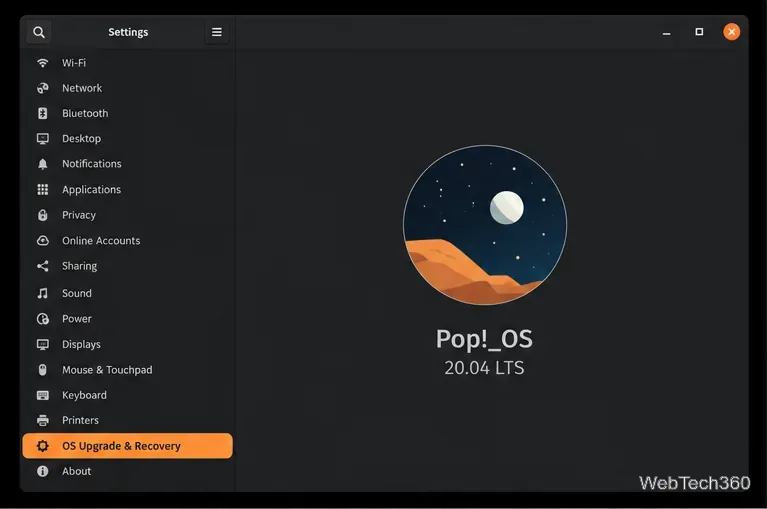Click the Online Accounts cloud icon
The height and width of the screenshot is (509, 767).
(43, 241)
